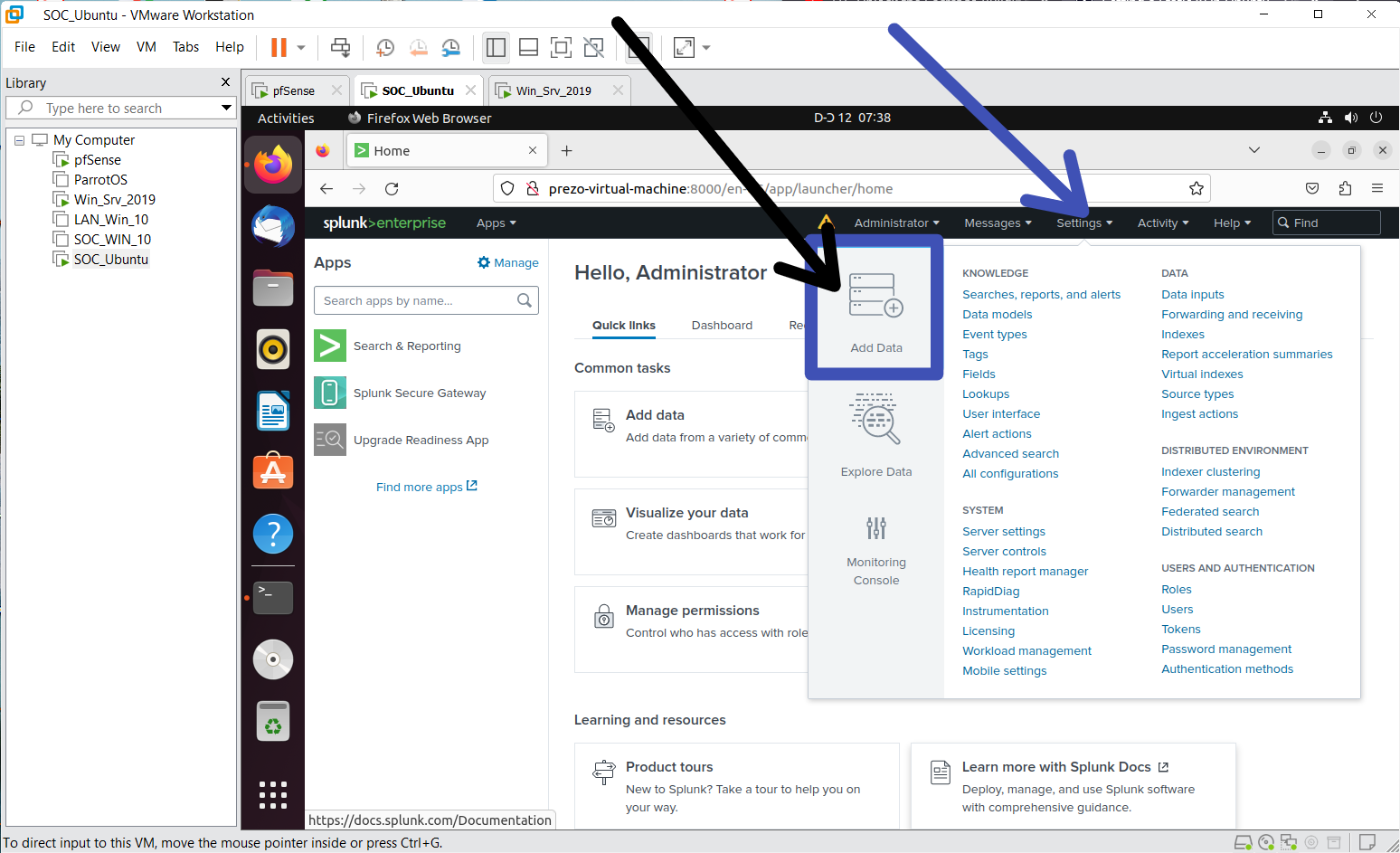Click the Splunk Find search box

[x=1326, y=223]
